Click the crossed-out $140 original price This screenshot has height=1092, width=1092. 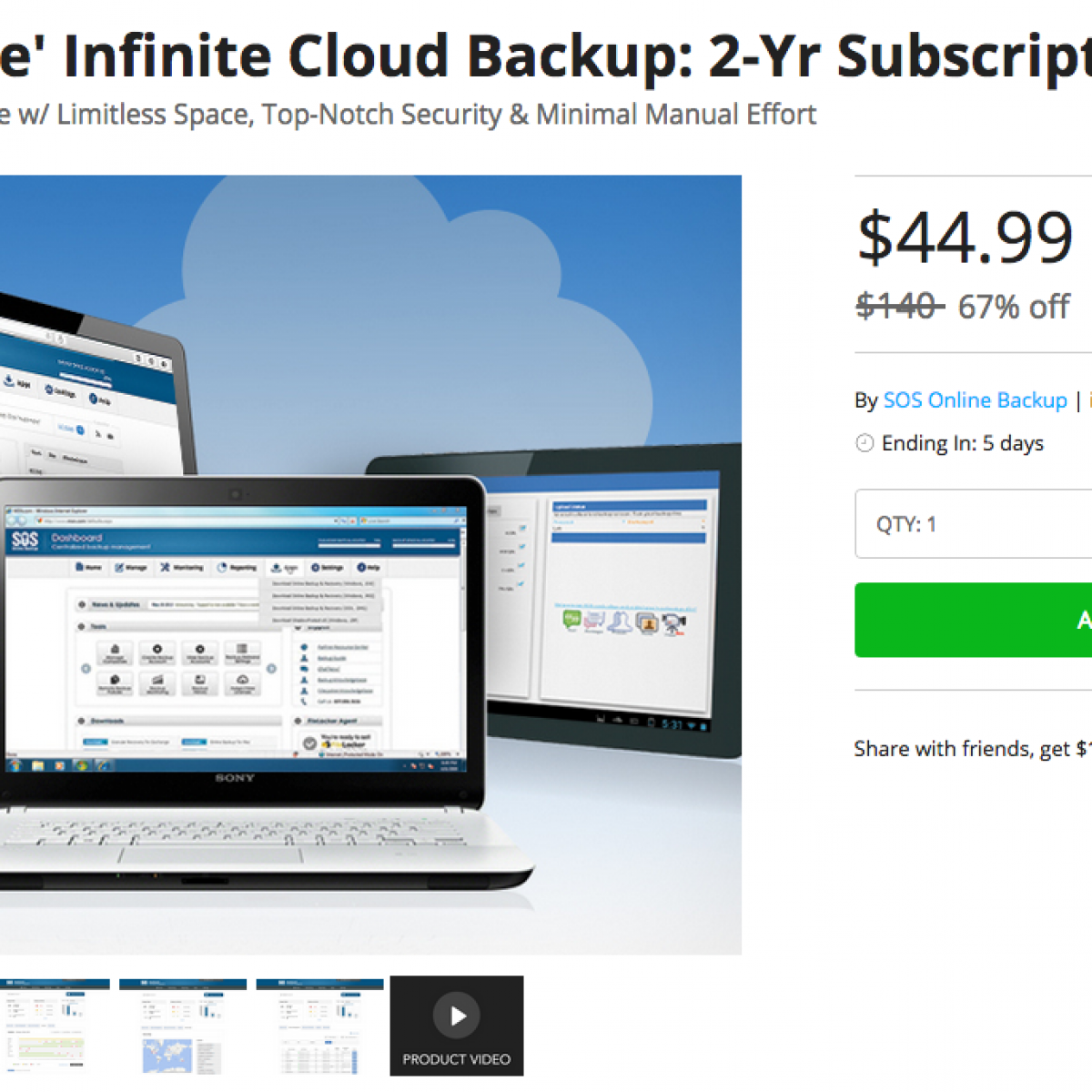point(898,307)
